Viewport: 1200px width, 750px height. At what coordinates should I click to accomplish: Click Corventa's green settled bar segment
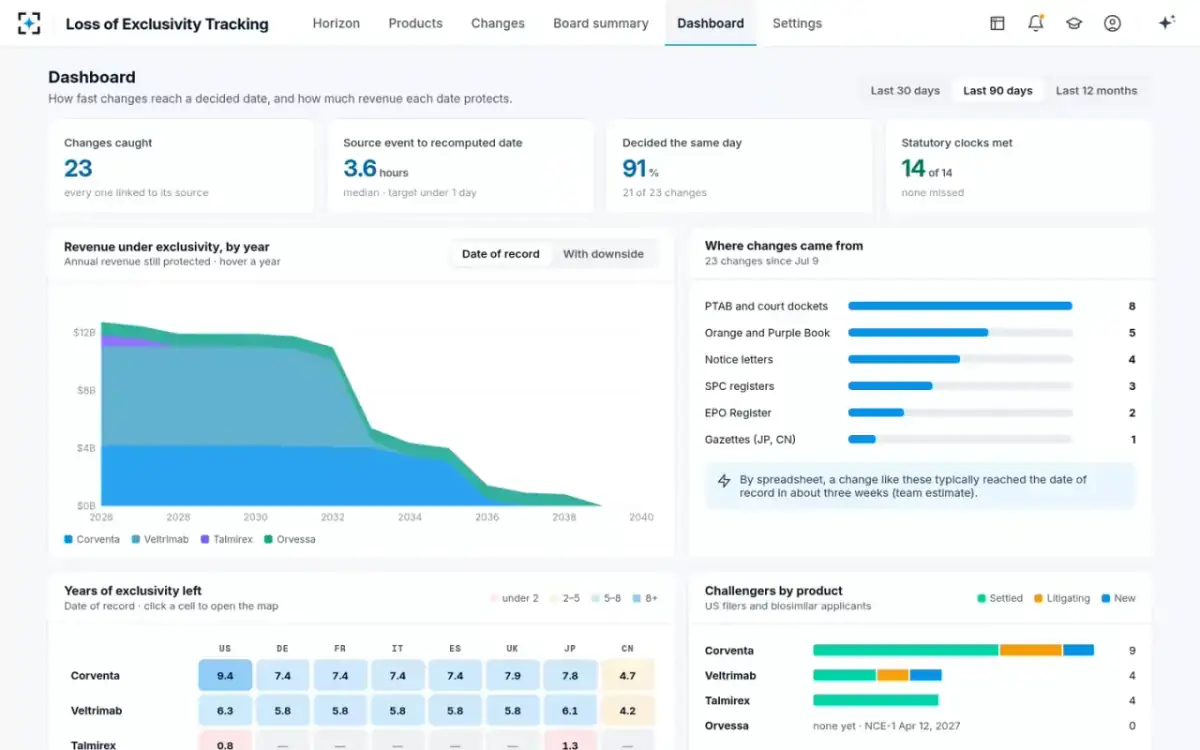(906, 650)
